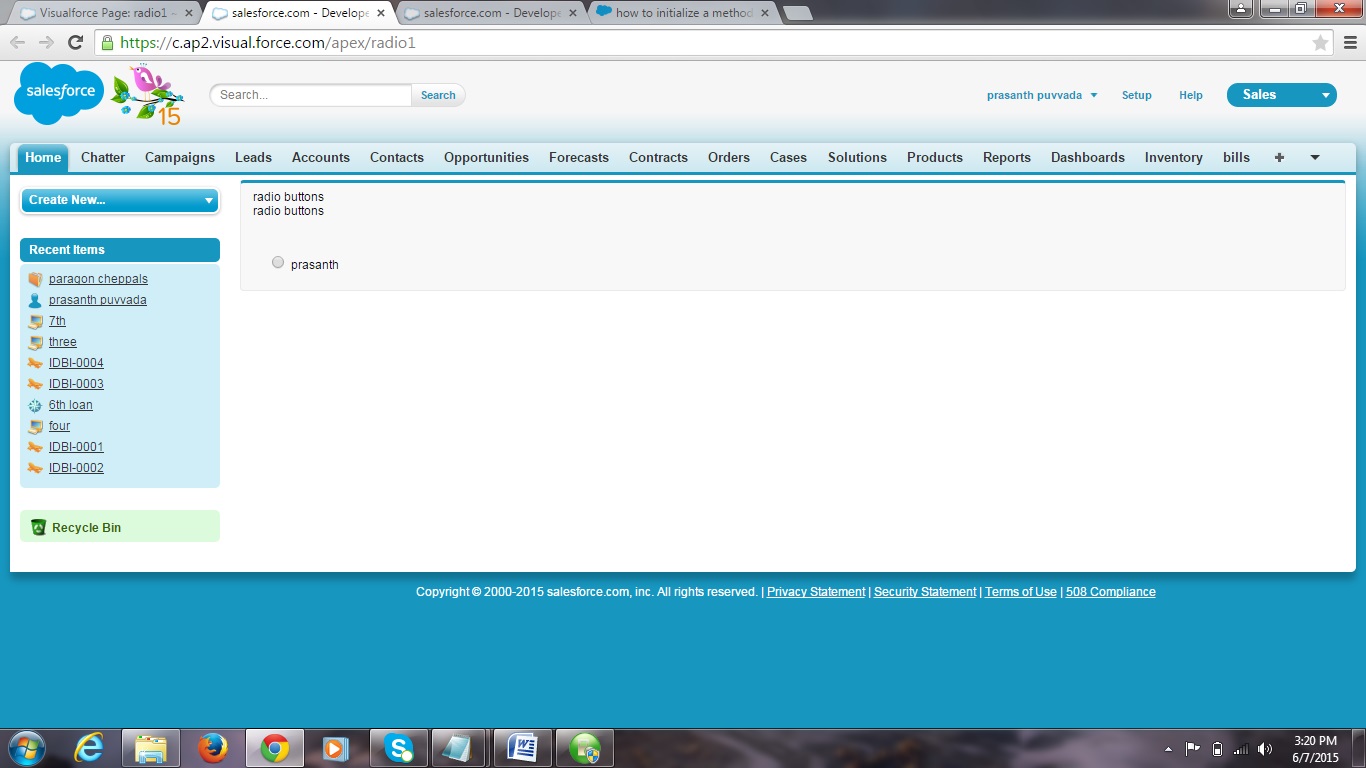Image resolution: width=1366 pixels, height=768 pixels.
Task: Open the 508 Compliance link
Action: click(x=1111, y=592)
